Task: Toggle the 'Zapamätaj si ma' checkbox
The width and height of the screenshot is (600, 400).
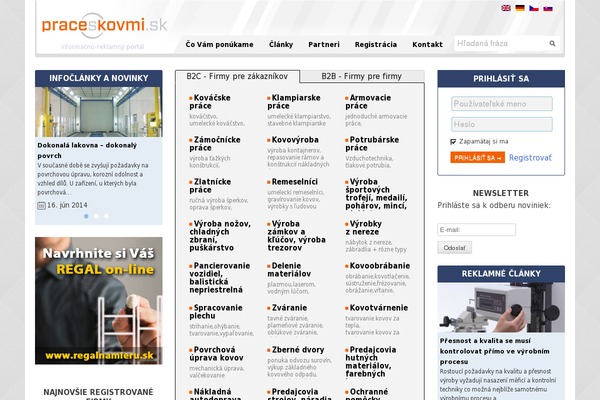Action: tap(453, 142)
